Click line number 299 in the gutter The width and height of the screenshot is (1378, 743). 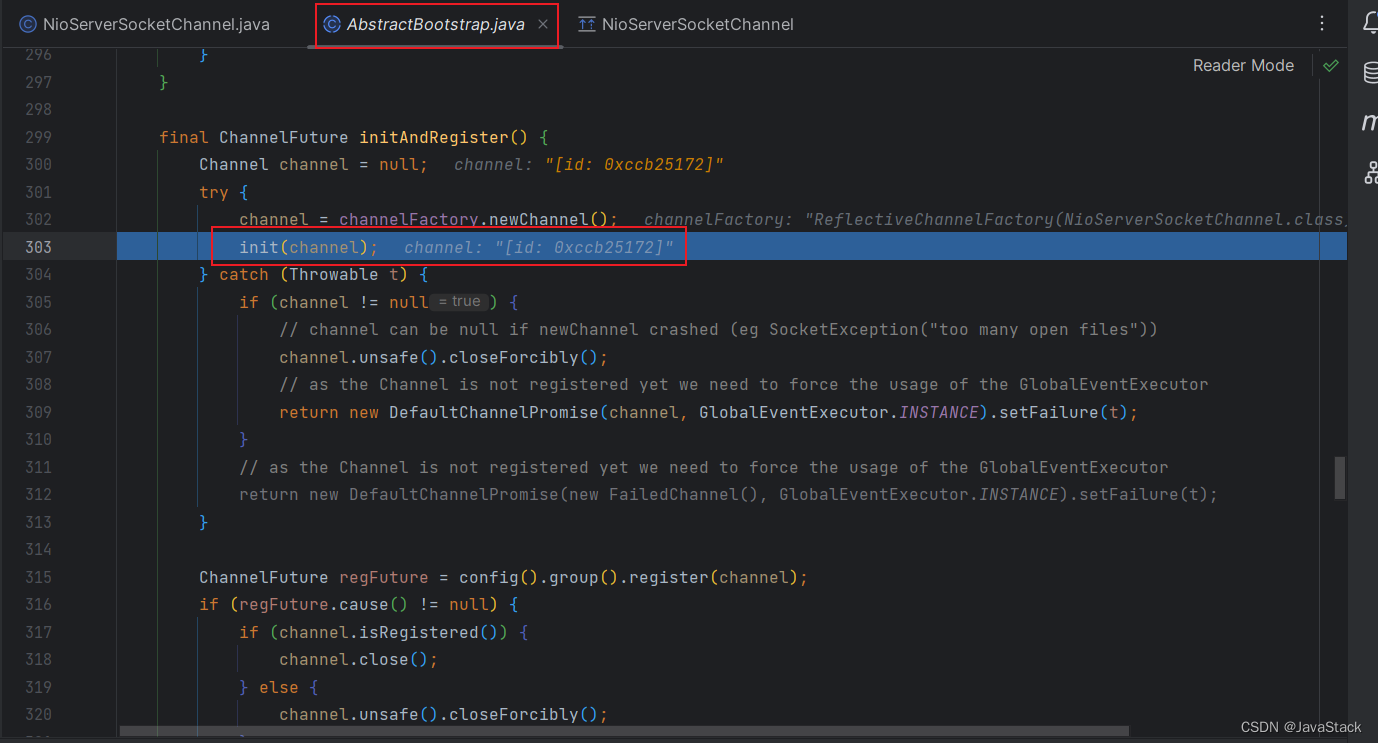tap(38, 137)
